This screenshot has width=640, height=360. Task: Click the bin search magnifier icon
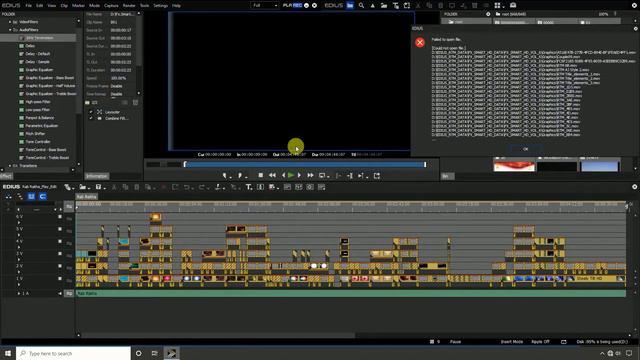coord(361,5)
